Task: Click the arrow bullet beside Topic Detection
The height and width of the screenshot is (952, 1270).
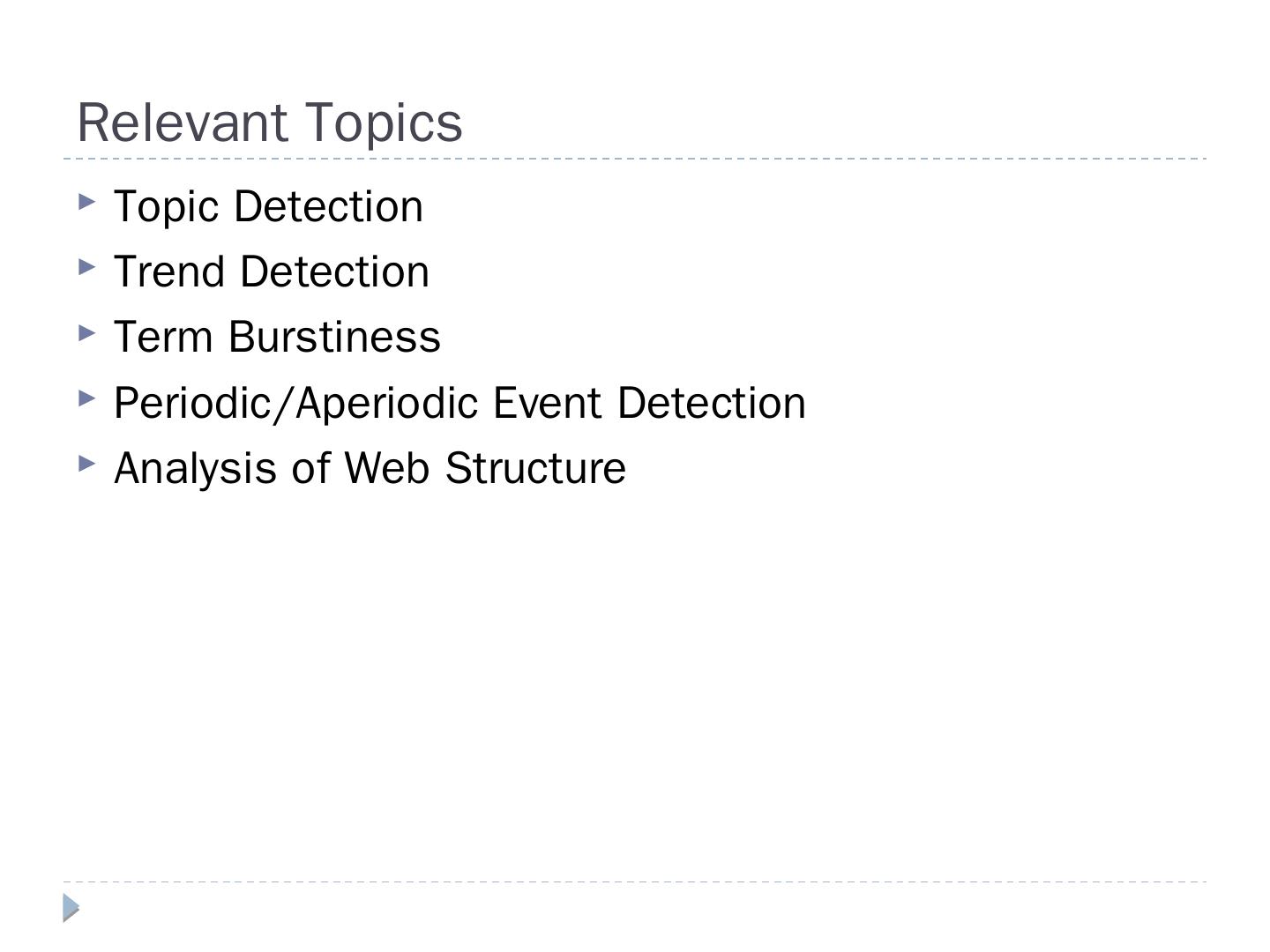Action: pos(86,202)
